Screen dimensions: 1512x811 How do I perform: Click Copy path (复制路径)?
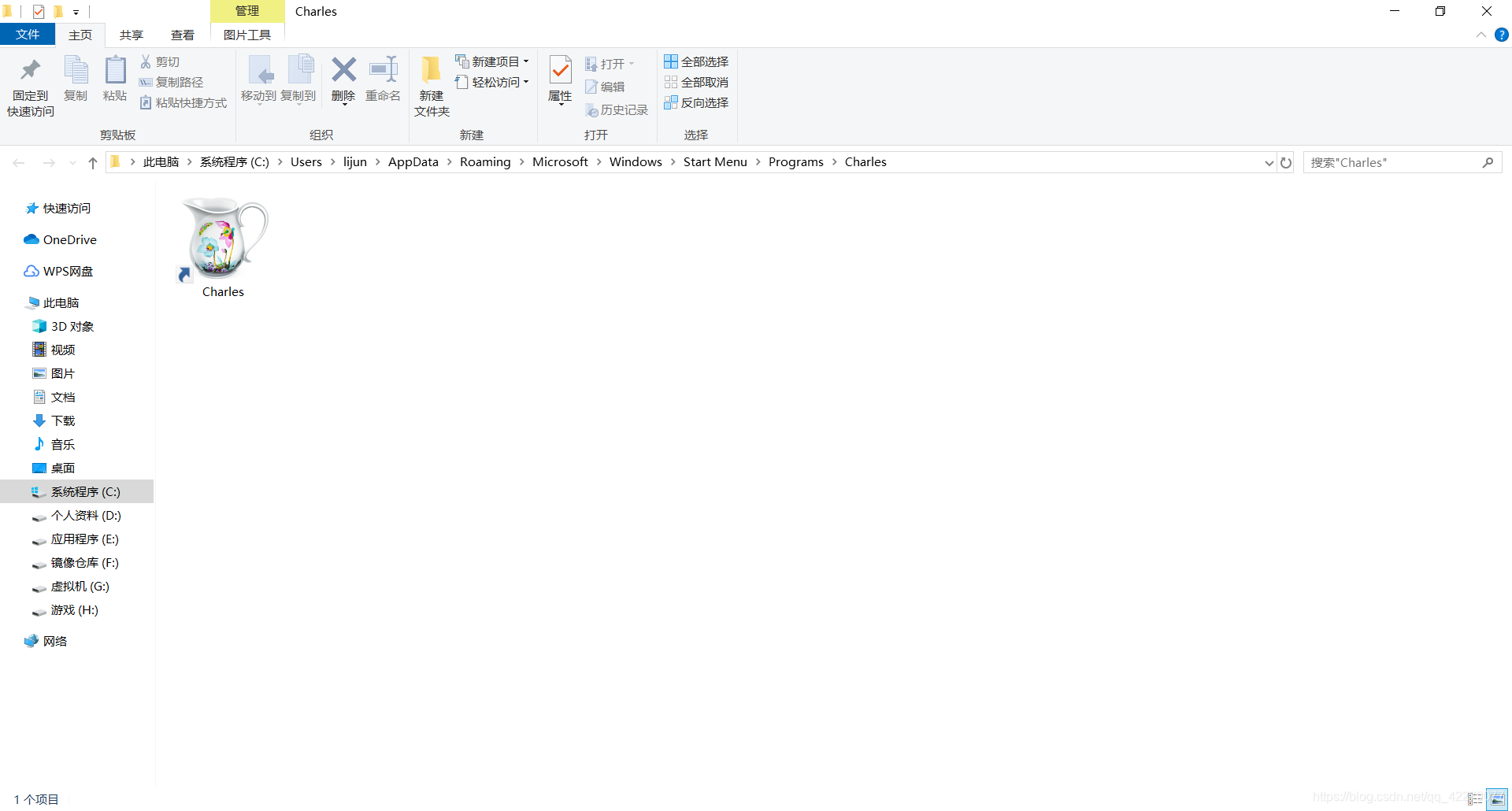point(171,82)
